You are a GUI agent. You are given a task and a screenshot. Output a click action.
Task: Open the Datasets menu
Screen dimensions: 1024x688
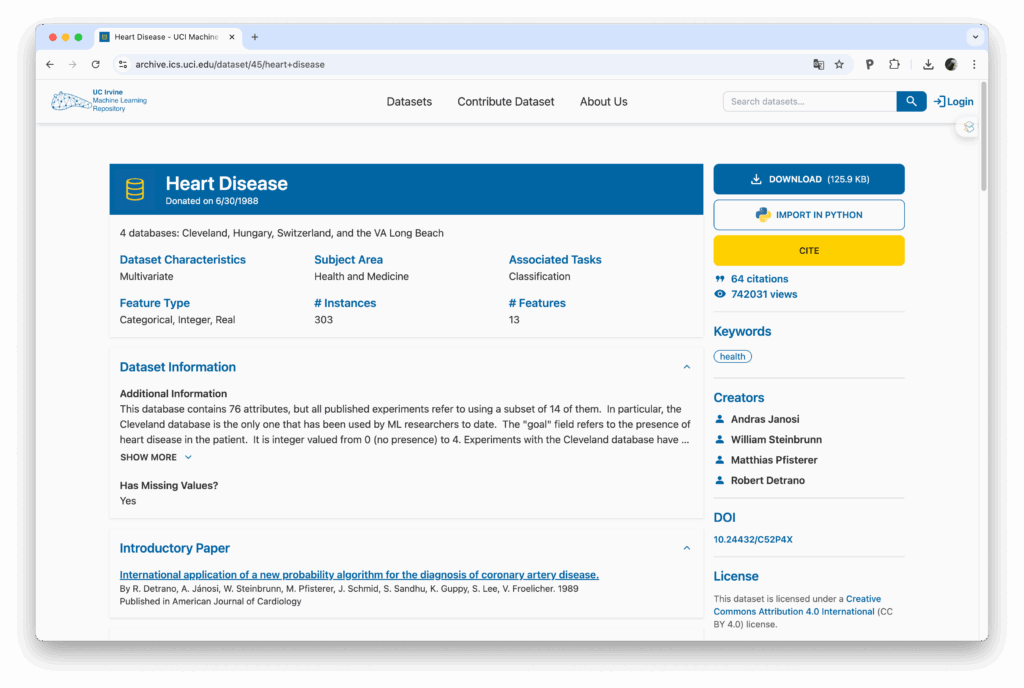click(x=409, y=101)
